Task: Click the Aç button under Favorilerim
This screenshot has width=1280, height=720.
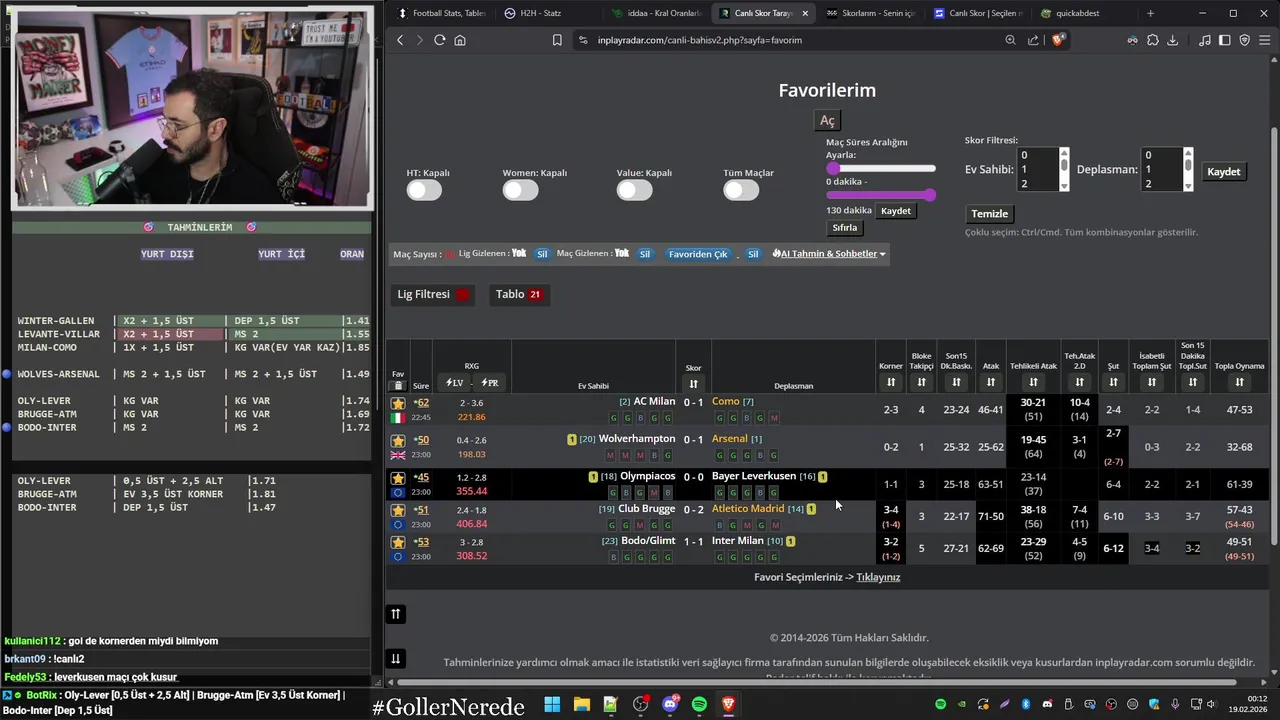Action: point(827,120)
